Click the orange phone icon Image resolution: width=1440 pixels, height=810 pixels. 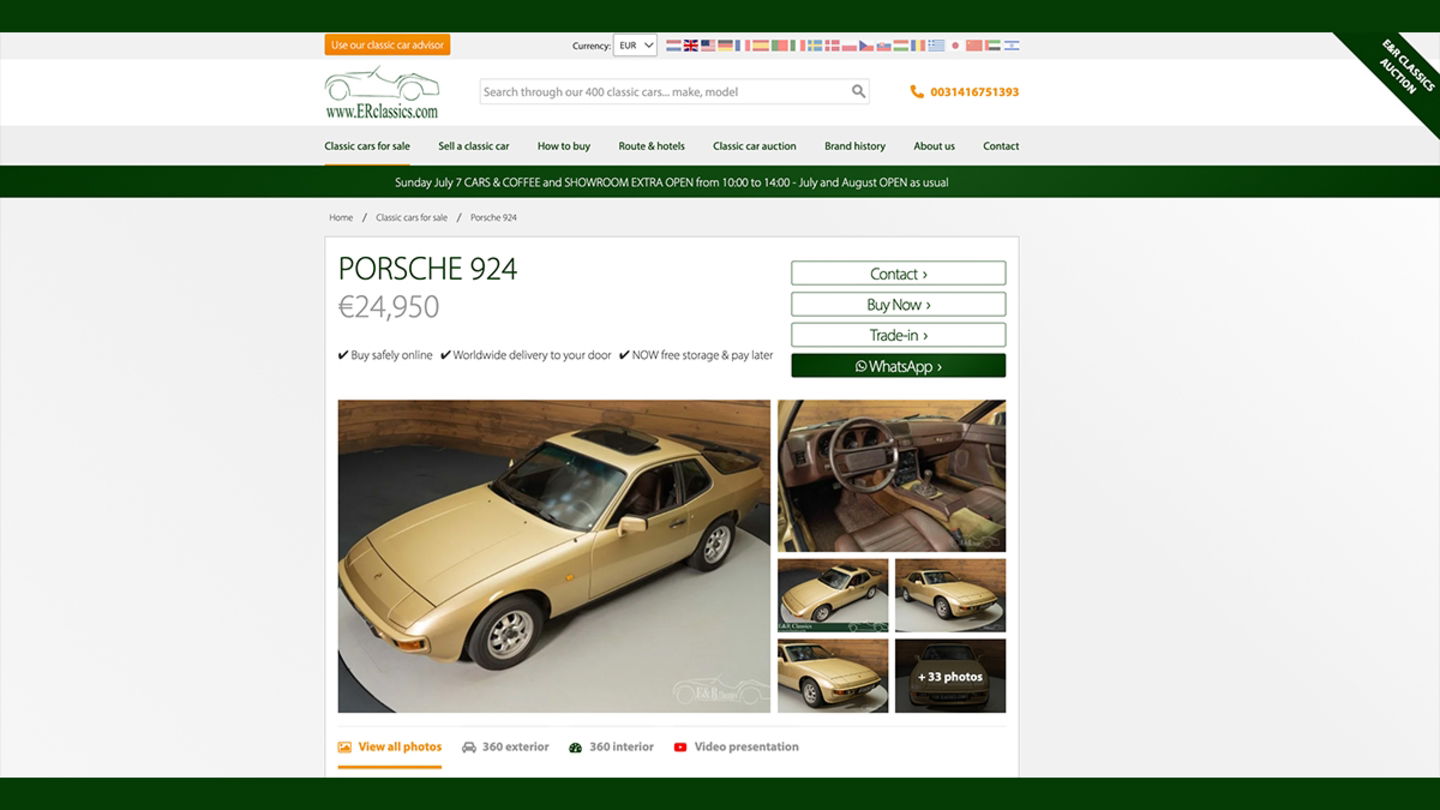coord(917,92)
